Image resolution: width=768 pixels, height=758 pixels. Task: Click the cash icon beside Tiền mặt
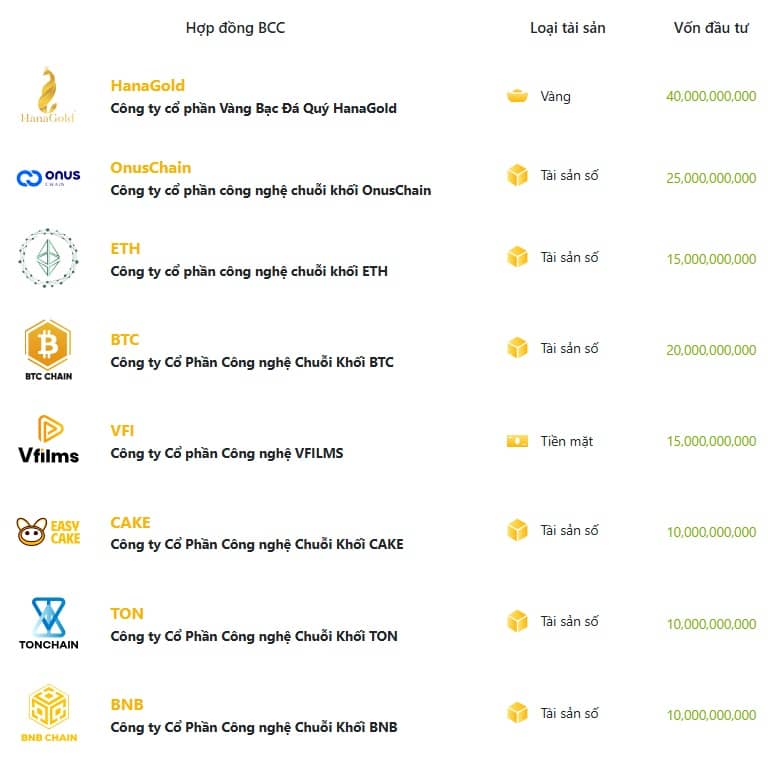tap(517, 441)
